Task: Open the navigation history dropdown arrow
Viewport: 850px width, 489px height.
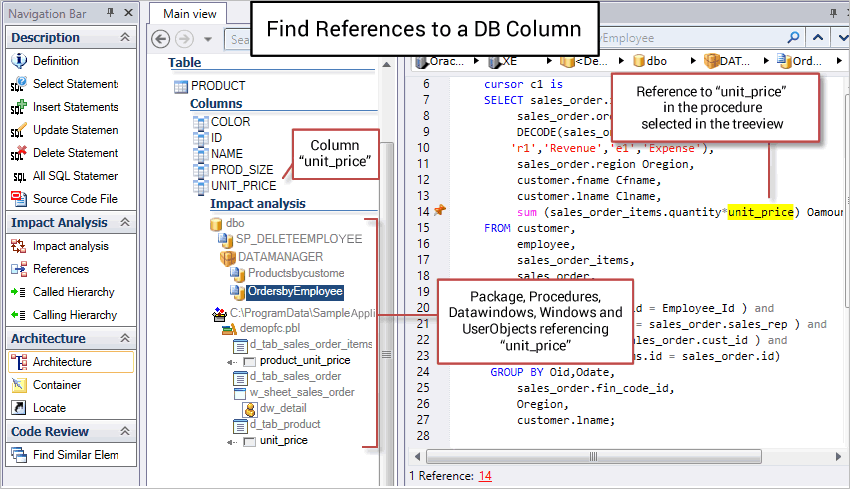Action: pyautogui.click(x=208, y=39)
